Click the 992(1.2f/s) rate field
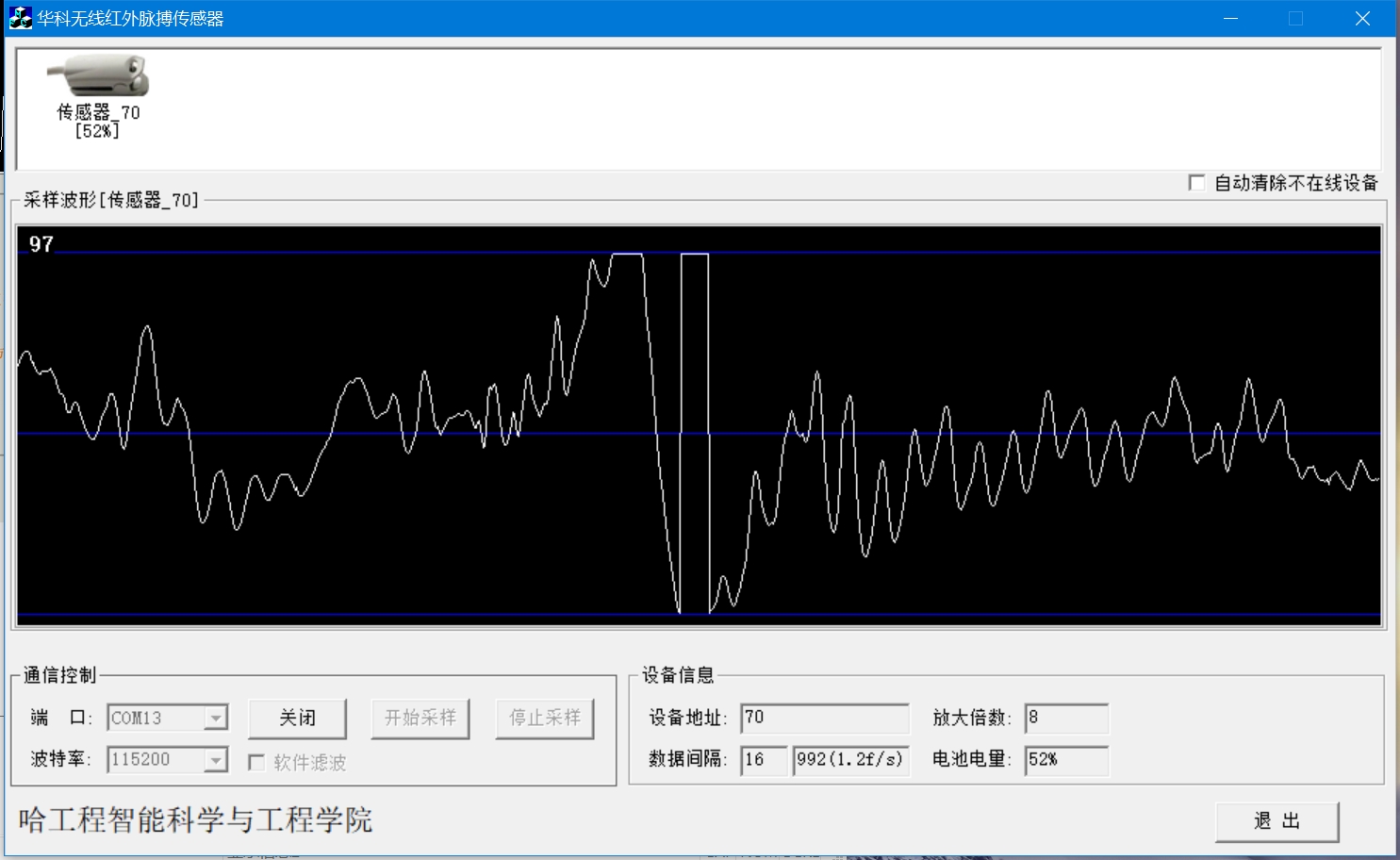Viewport: 1400px width, 860px height. coord(850,760)
